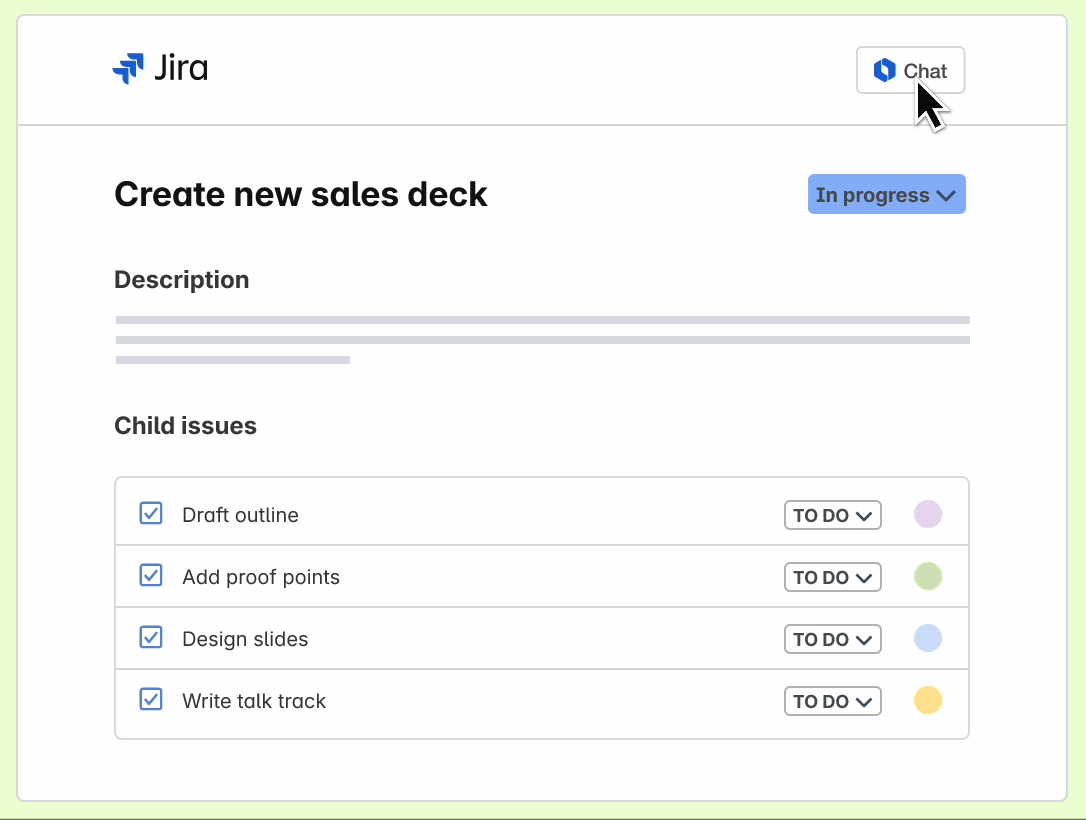
Task: Open TO DO dropdown for Draft outline
Action: (832, 515)
